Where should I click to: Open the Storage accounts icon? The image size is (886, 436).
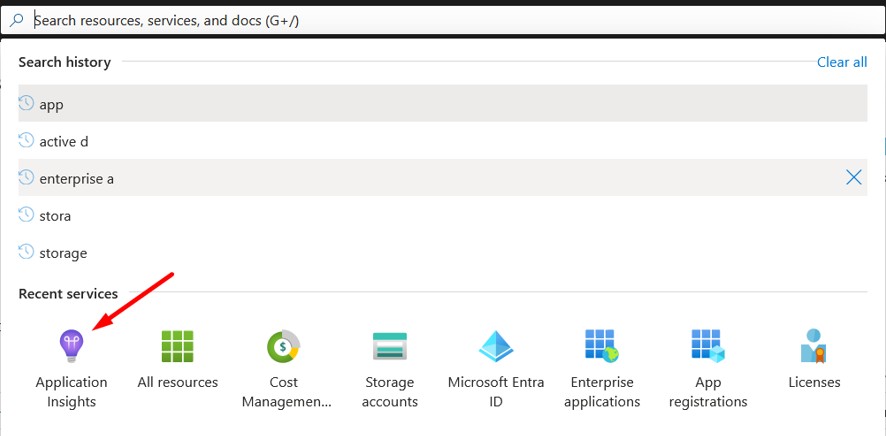(390, 346)
